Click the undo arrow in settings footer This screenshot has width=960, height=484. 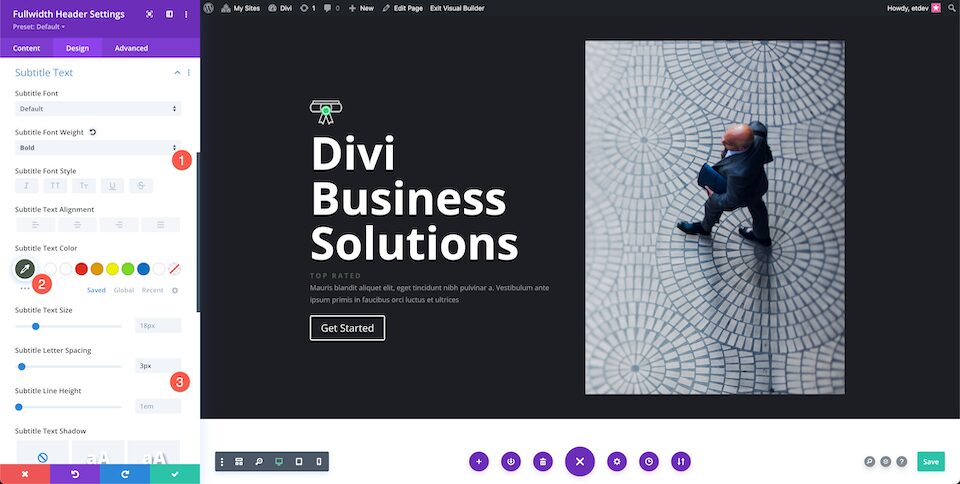[x=75, y=474]
